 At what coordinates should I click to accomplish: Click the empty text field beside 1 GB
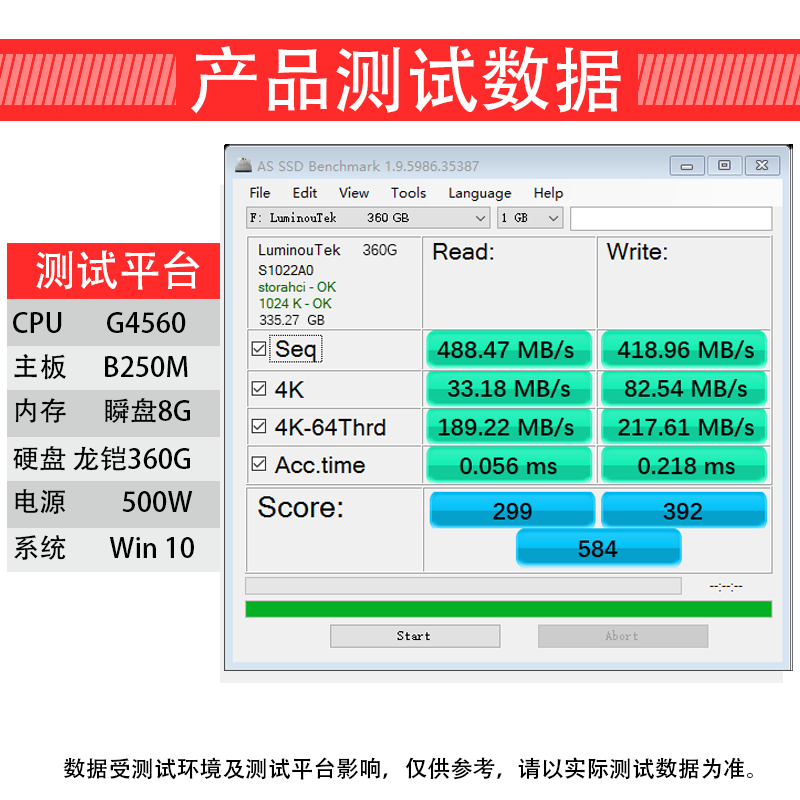[671, 218]
